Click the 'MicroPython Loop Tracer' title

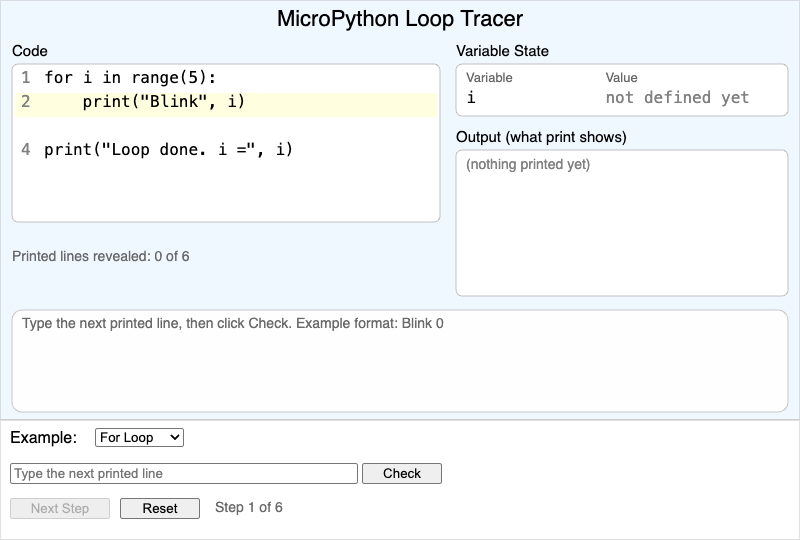click(x=400, y=19)
